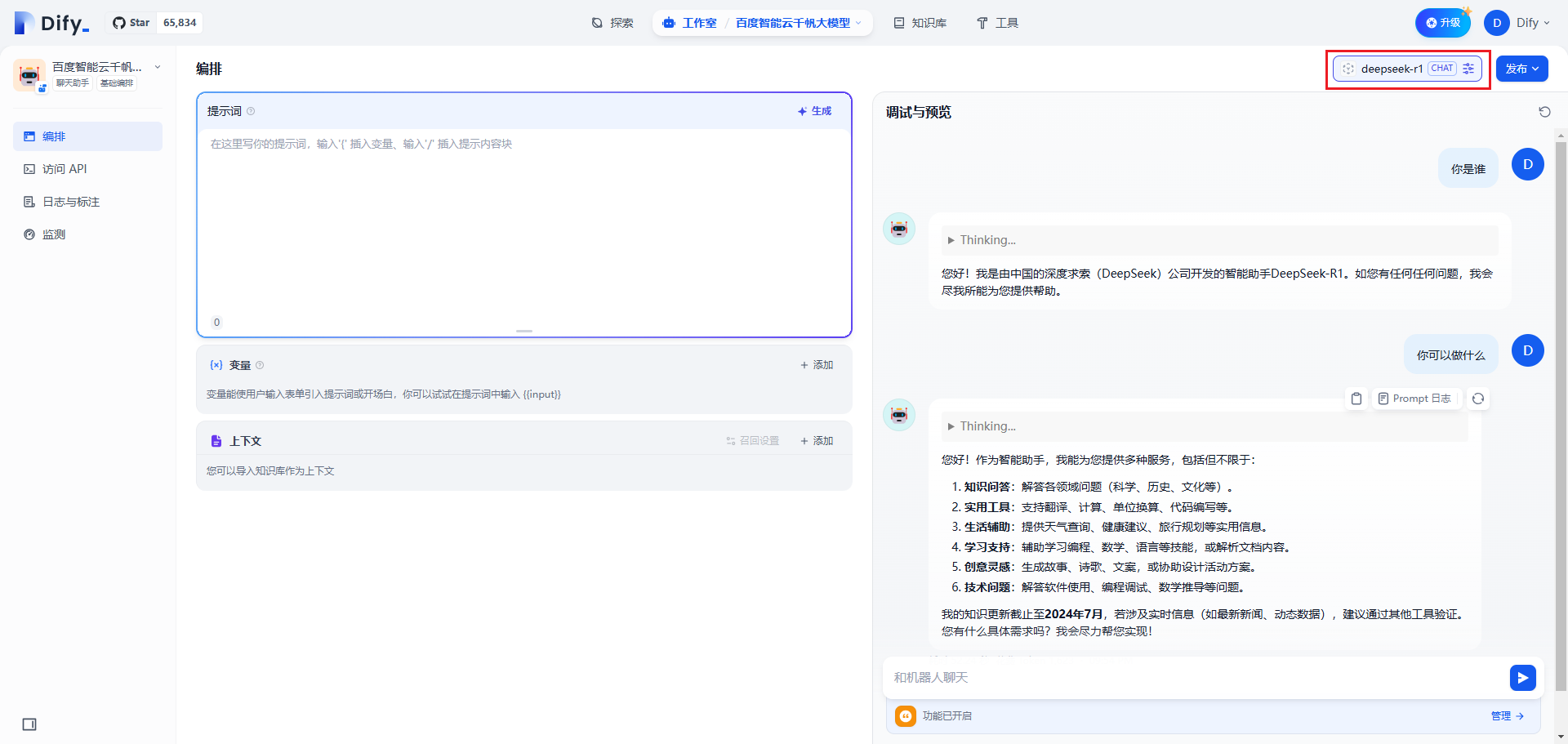This screenshot has width=1568, height=744.
Task: Click the scrollbar down arrow
Action: click(x=1561, y=736)
